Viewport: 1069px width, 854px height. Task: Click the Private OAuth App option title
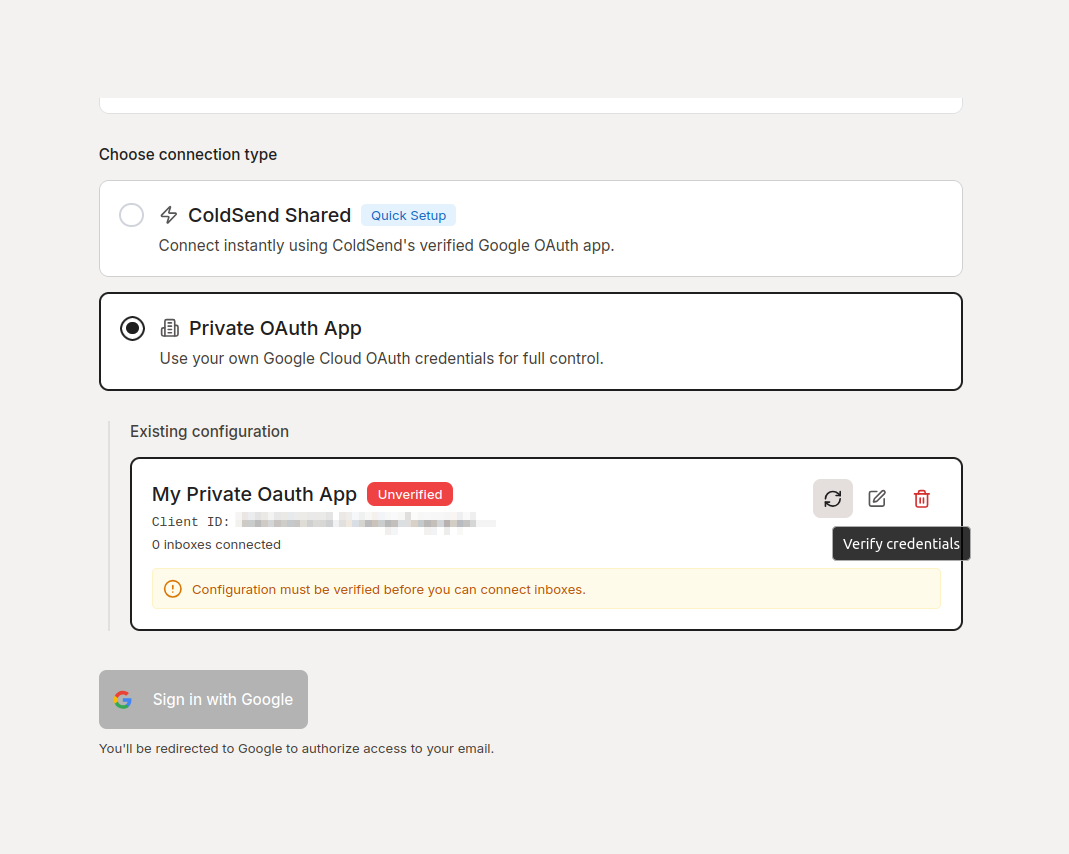(x=275, y=328)
